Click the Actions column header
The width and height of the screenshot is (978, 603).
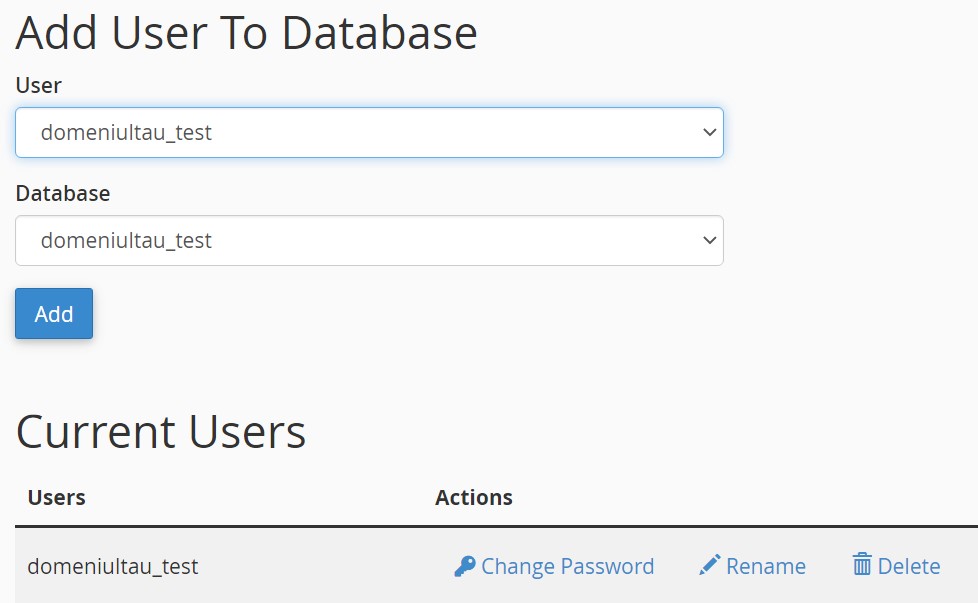click(474, 498)
